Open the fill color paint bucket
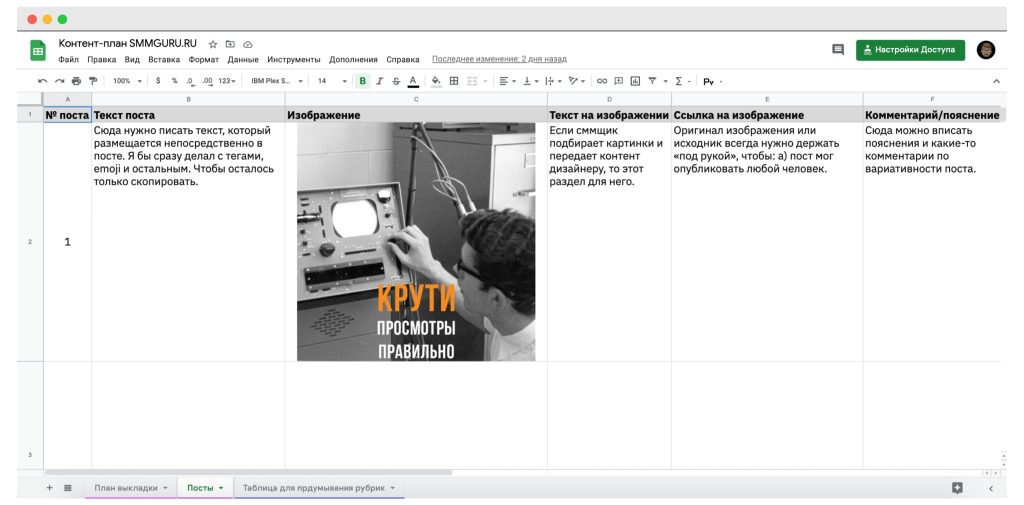 point(436,81)
